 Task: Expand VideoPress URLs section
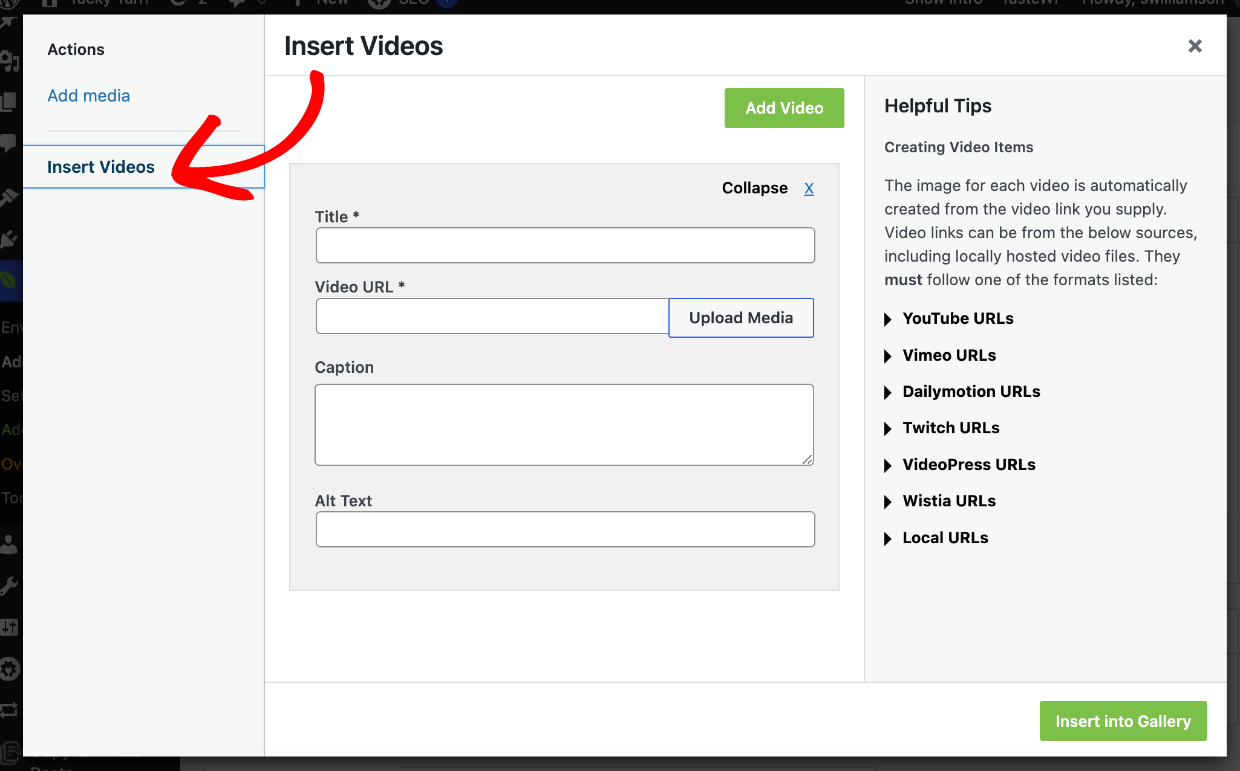pyautogui.click(x=960, y=465)
